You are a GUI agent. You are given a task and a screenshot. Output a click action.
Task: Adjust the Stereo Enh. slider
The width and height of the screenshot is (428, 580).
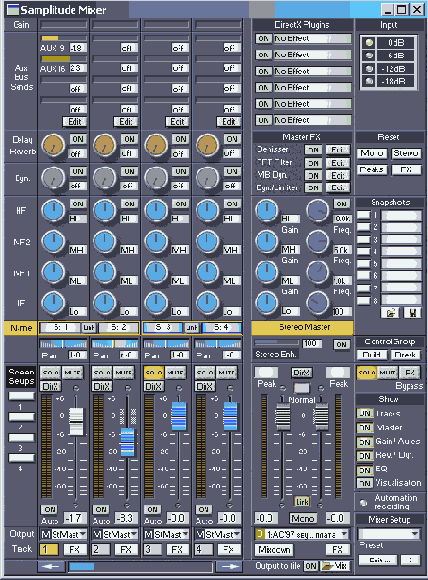[x=277, y=343]
